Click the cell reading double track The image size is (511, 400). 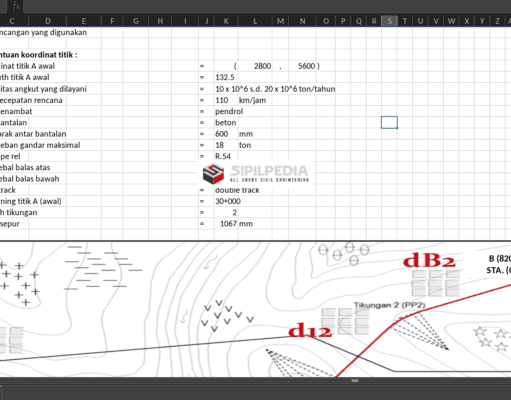point(237,190)
